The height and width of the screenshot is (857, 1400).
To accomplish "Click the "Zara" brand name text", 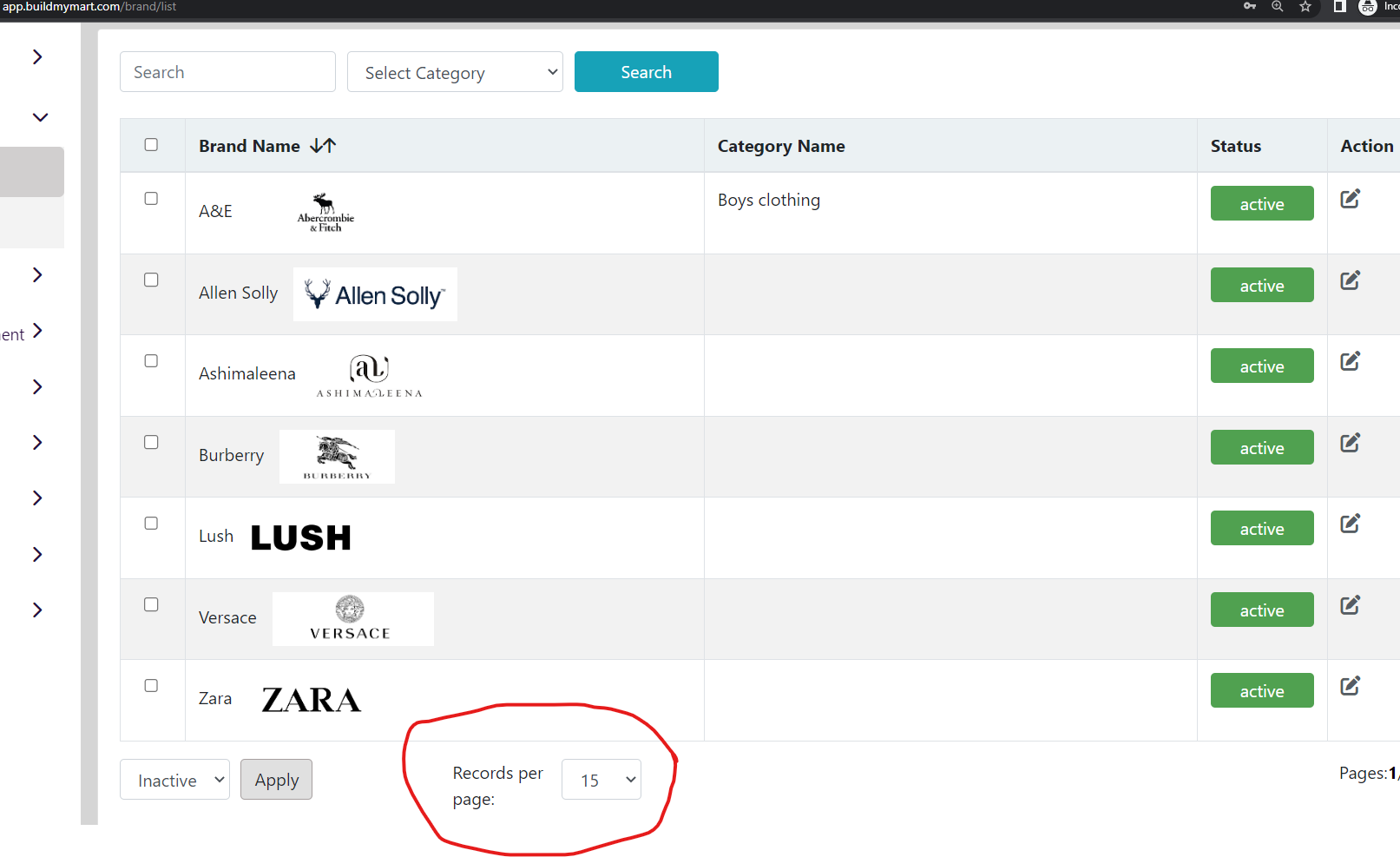I will (215, 698).
